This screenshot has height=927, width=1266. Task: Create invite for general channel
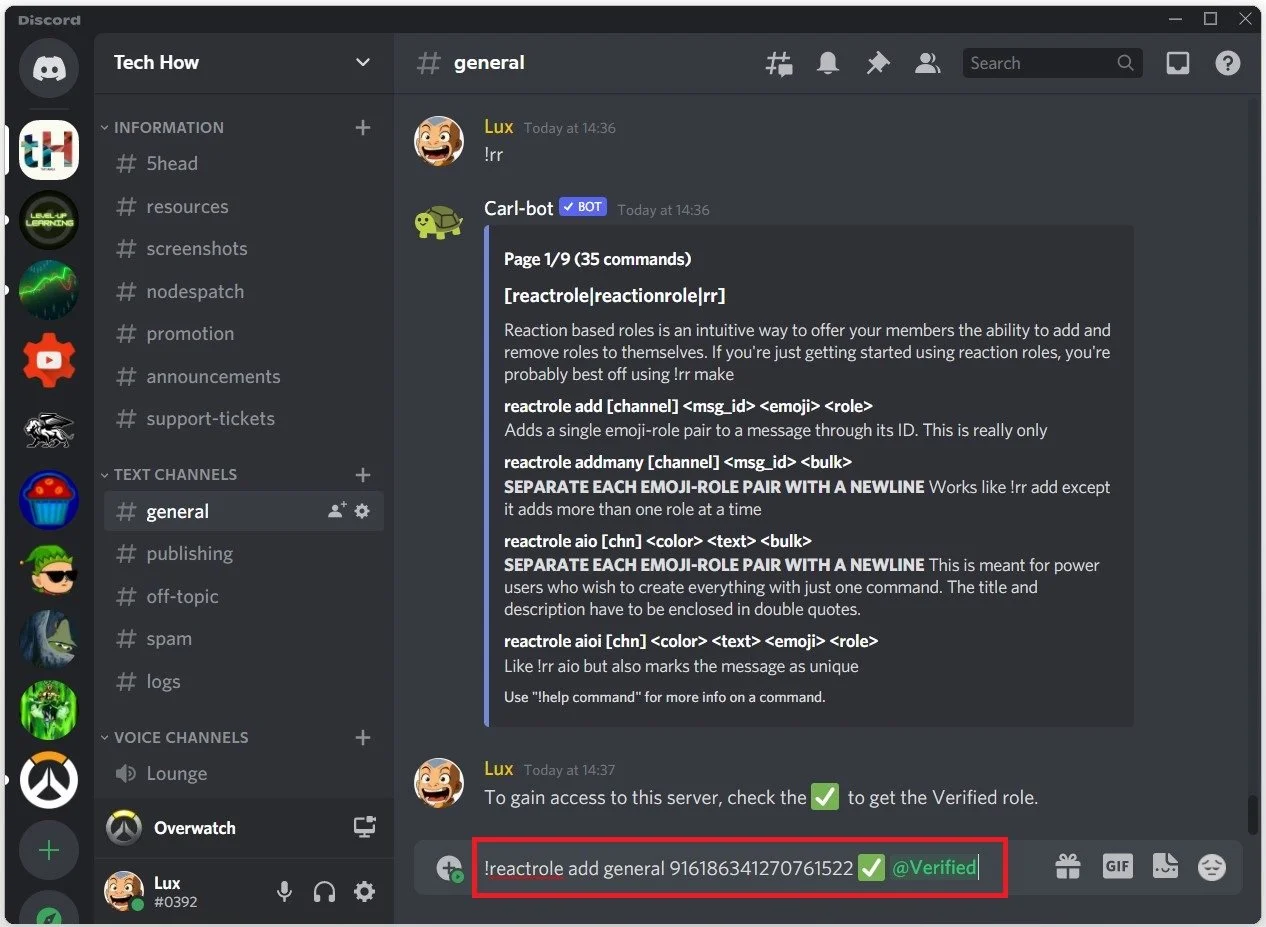click(337, 511)
